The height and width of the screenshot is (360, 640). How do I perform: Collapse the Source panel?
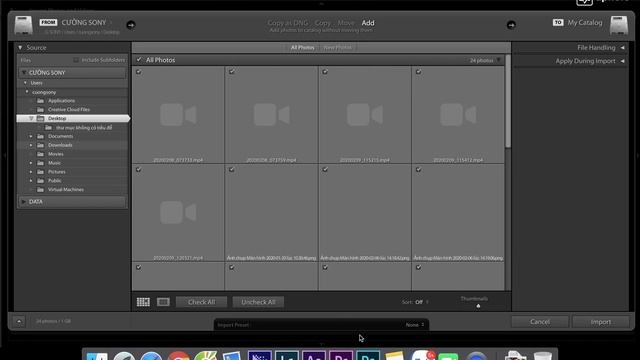click(x=20, y=48)
